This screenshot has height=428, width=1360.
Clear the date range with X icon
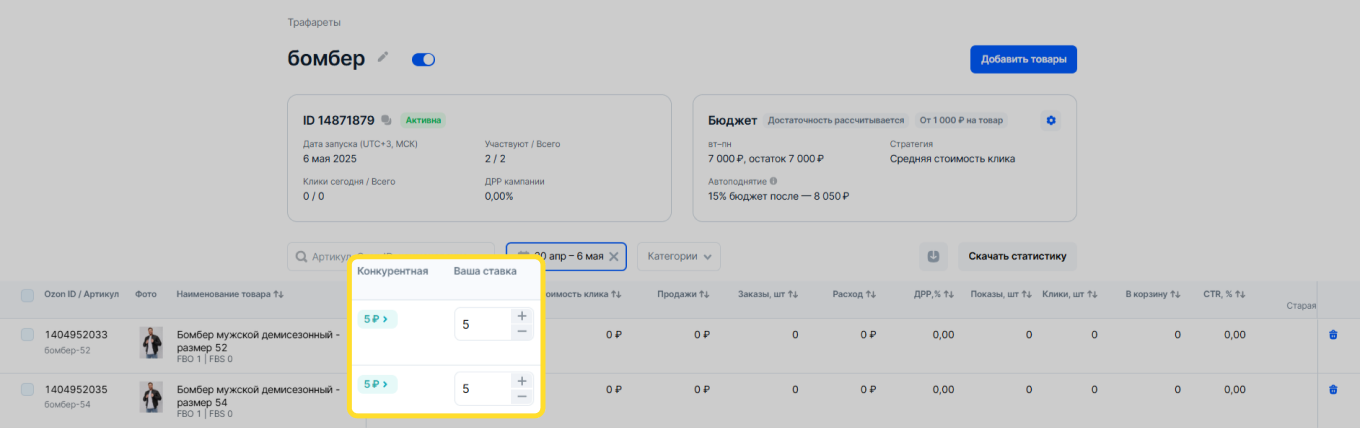[614, 257]
